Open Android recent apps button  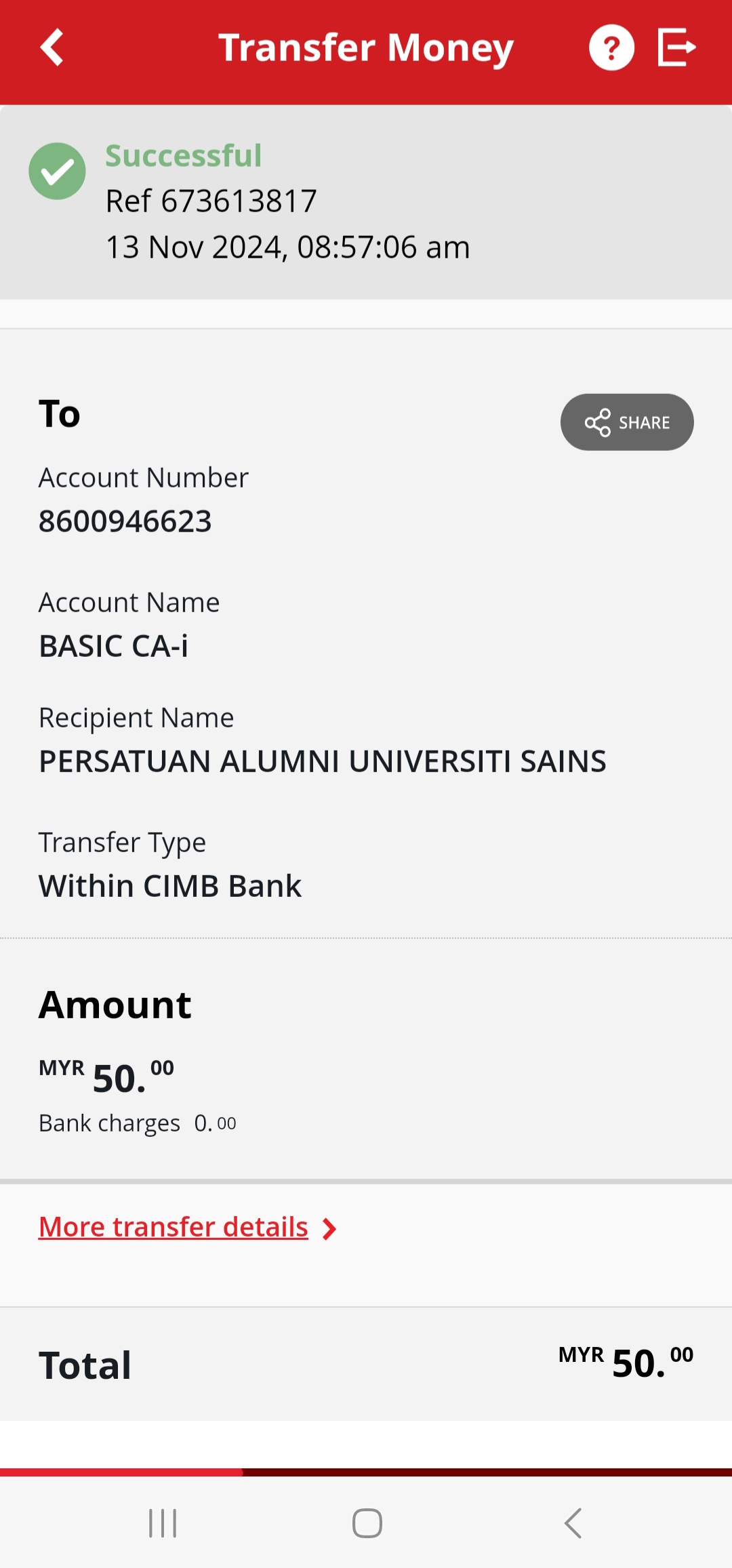pyautogui.click(x=163, y=1523)
